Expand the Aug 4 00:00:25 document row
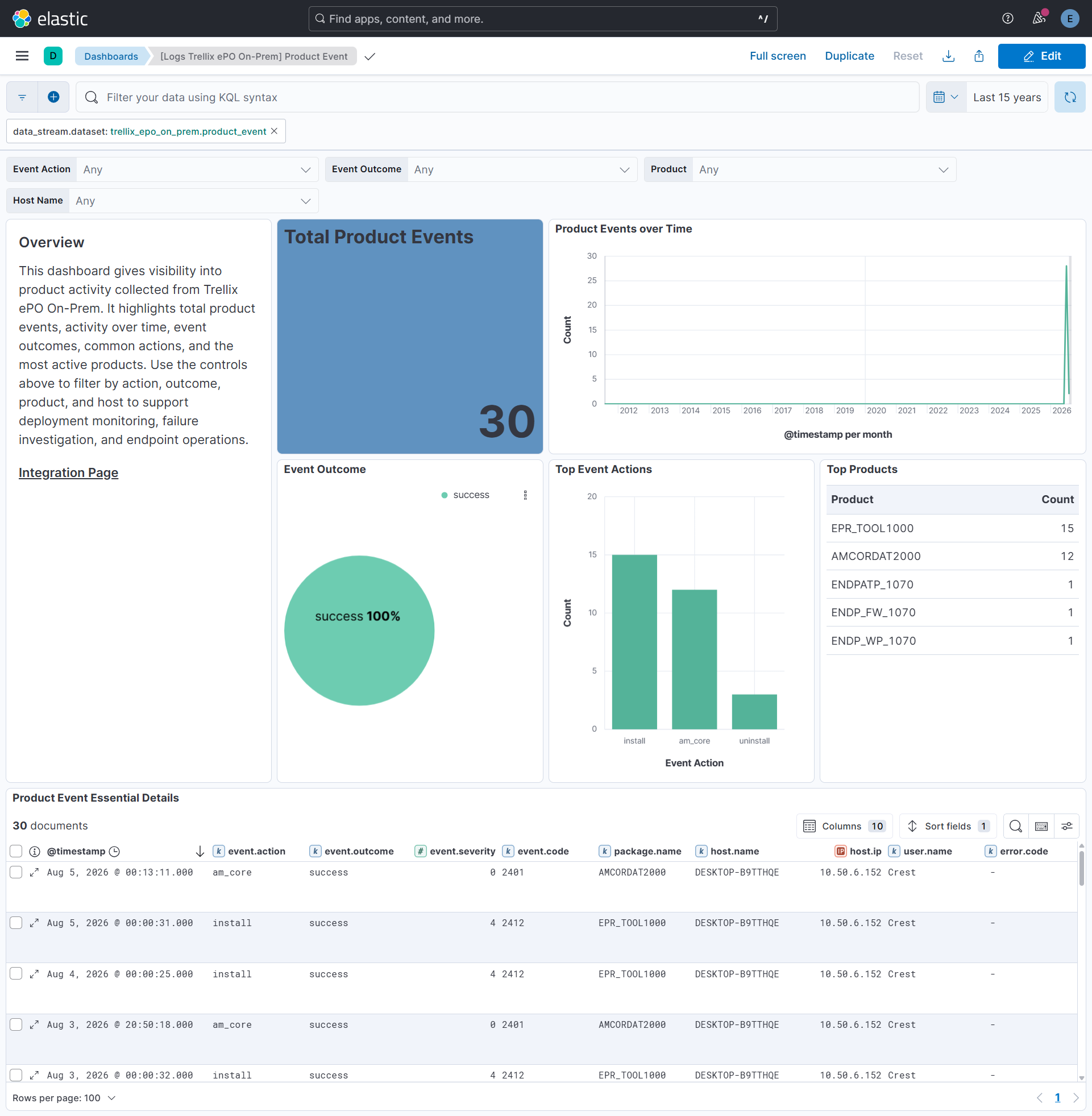 tap(35, 974)
